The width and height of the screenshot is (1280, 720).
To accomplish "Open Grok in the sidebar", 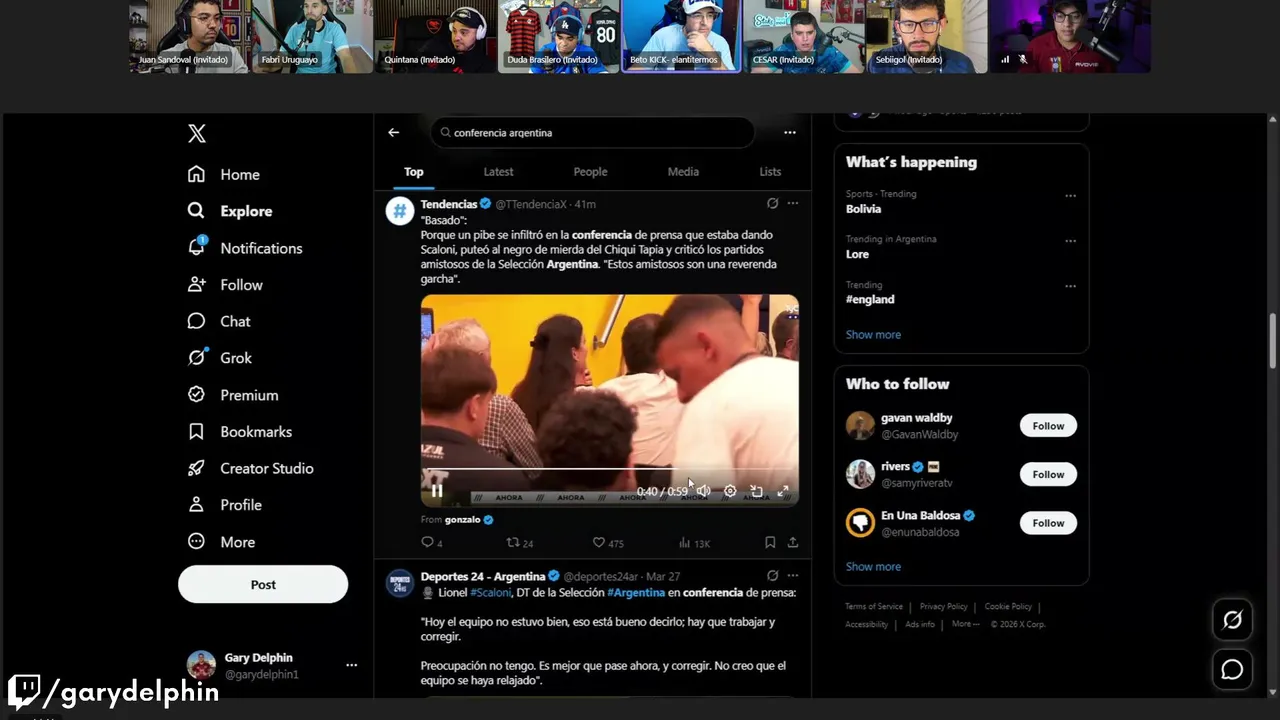I will (220, 358).
